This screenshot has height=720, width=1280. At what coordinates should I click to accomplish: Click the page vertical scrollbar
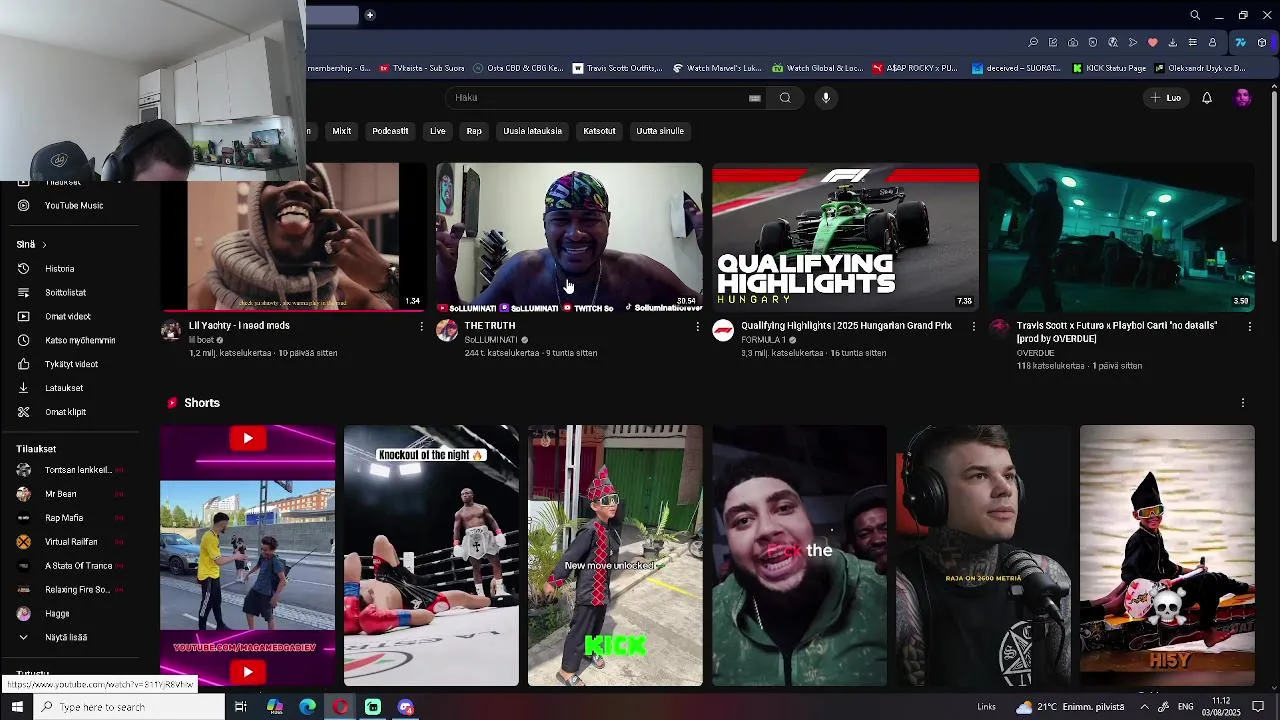(x=1274, y=165)
